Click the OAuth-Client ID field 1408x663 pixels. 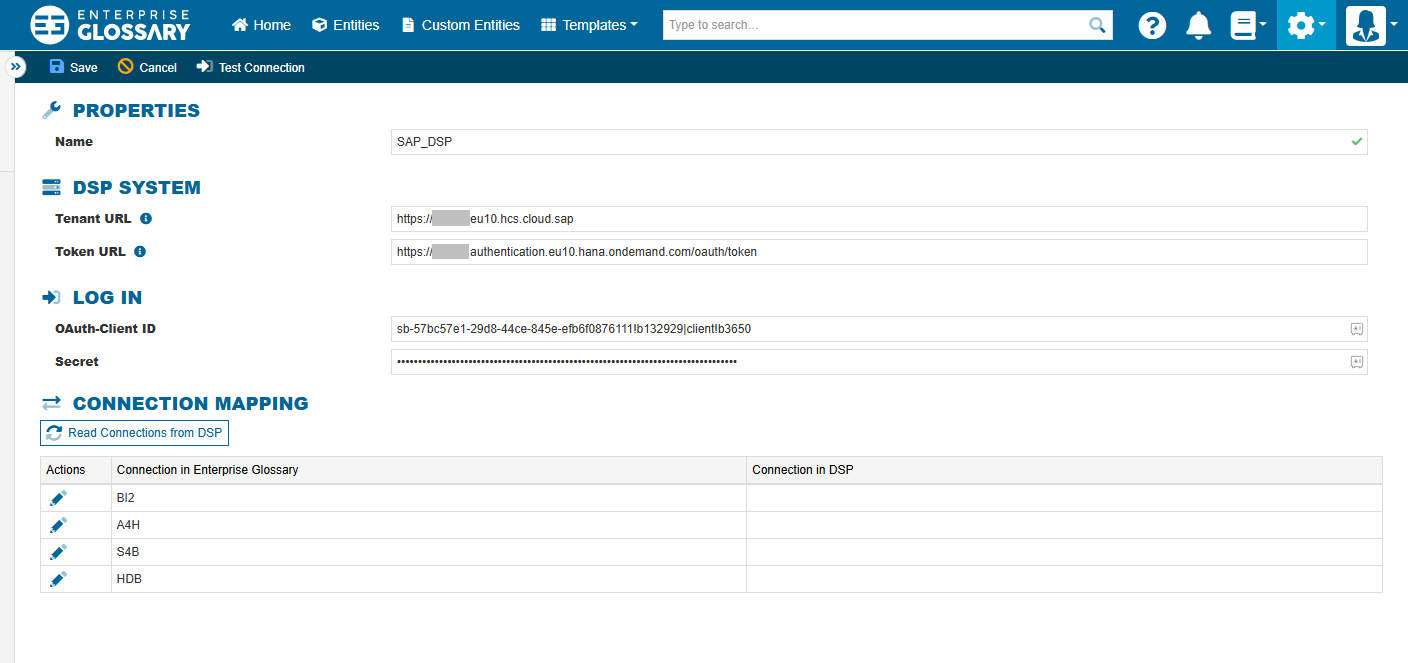coord(879,329)
